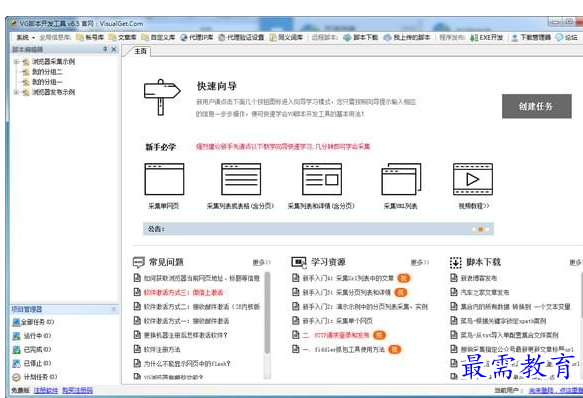The width and height of the screenshot is (583, 398).
Task: Click the 学习资源 section icon
Action: (299, 262)
